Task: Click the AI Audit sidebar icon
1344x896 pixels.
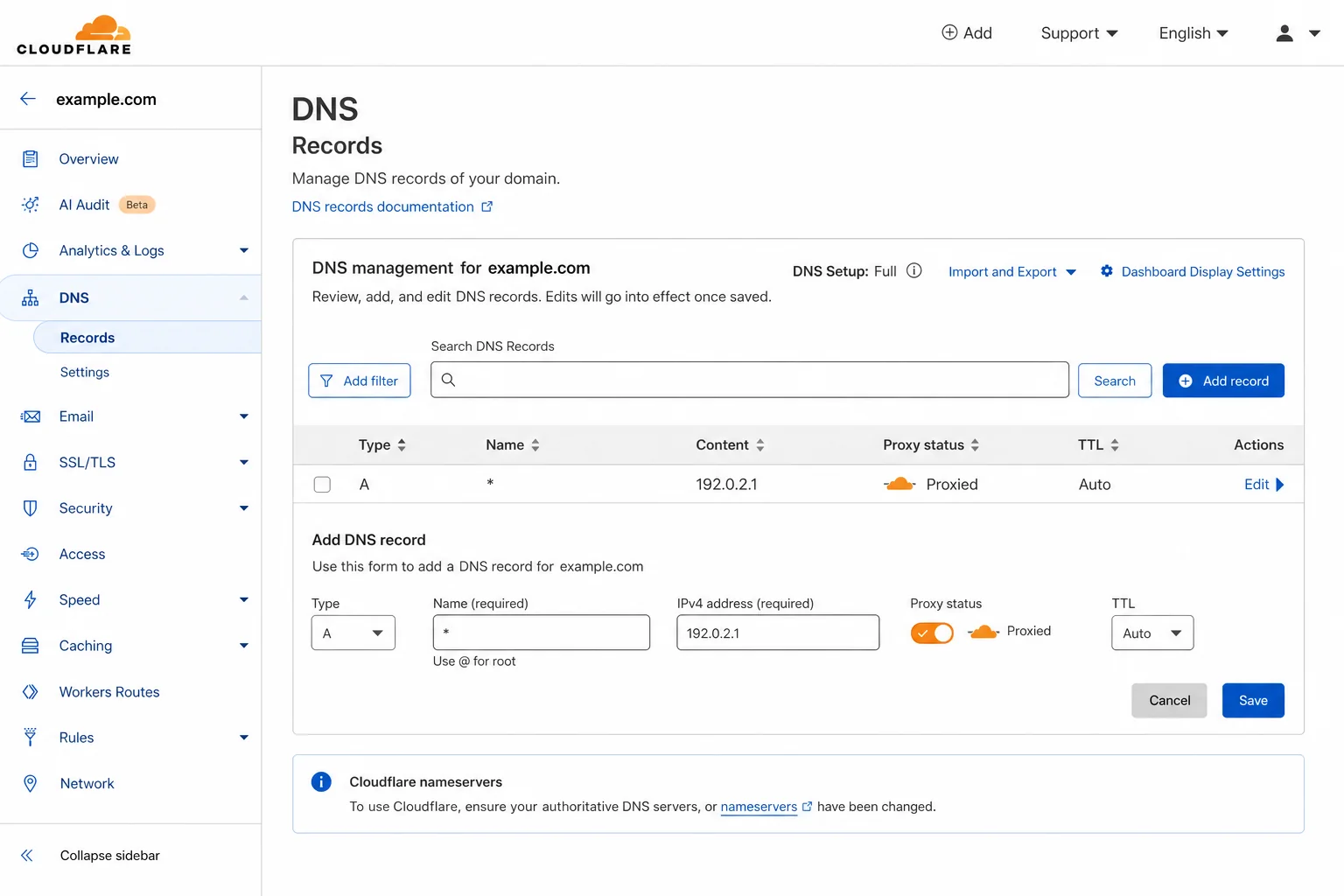Action: [31, 205]
